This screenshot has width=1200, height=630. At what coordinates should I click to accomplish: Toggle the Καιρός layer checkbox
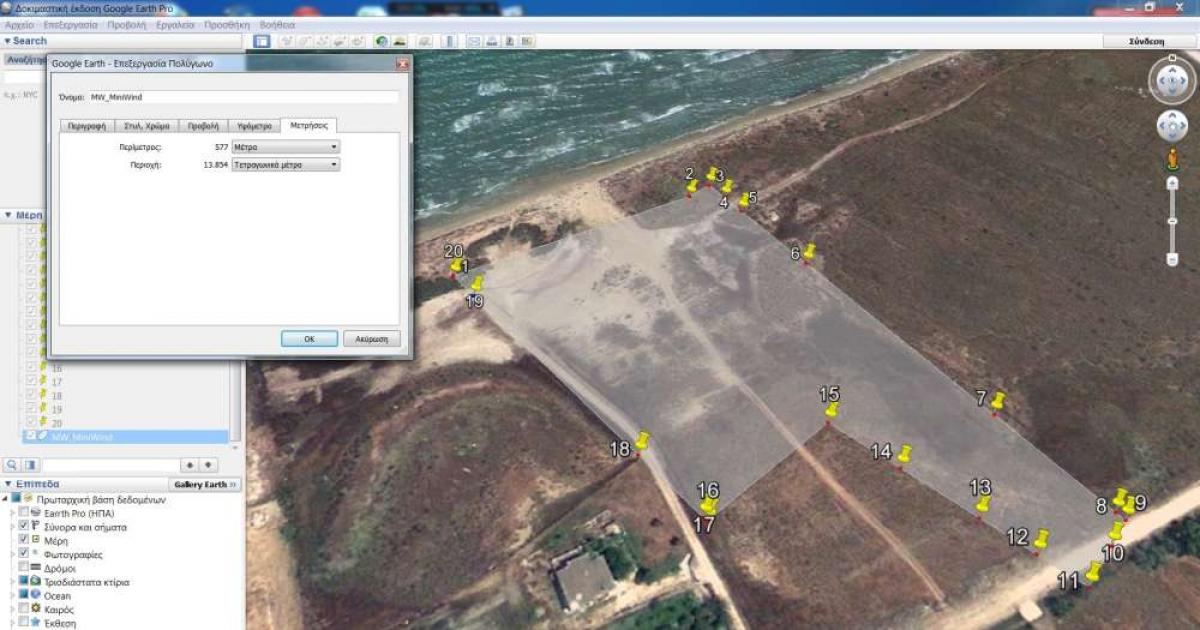pyautogui.click(x=24, y=609)
